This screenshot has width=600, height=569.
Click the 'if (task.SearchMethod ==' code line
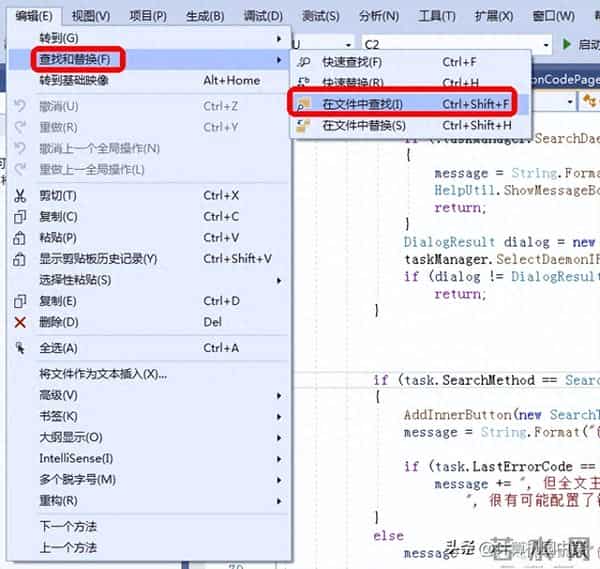pos(485,380)
